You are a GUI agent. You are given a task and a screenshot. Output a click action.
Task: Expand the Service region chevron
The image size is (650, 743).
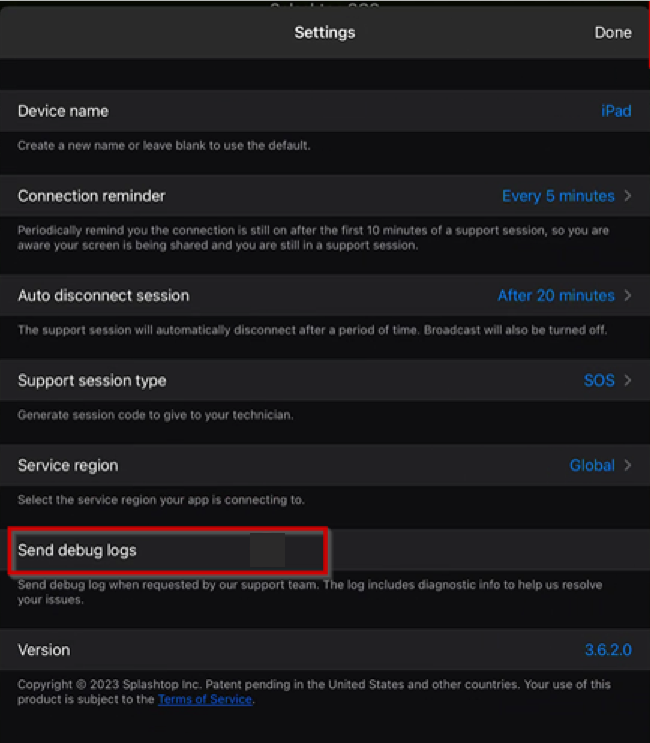[628, 465]
